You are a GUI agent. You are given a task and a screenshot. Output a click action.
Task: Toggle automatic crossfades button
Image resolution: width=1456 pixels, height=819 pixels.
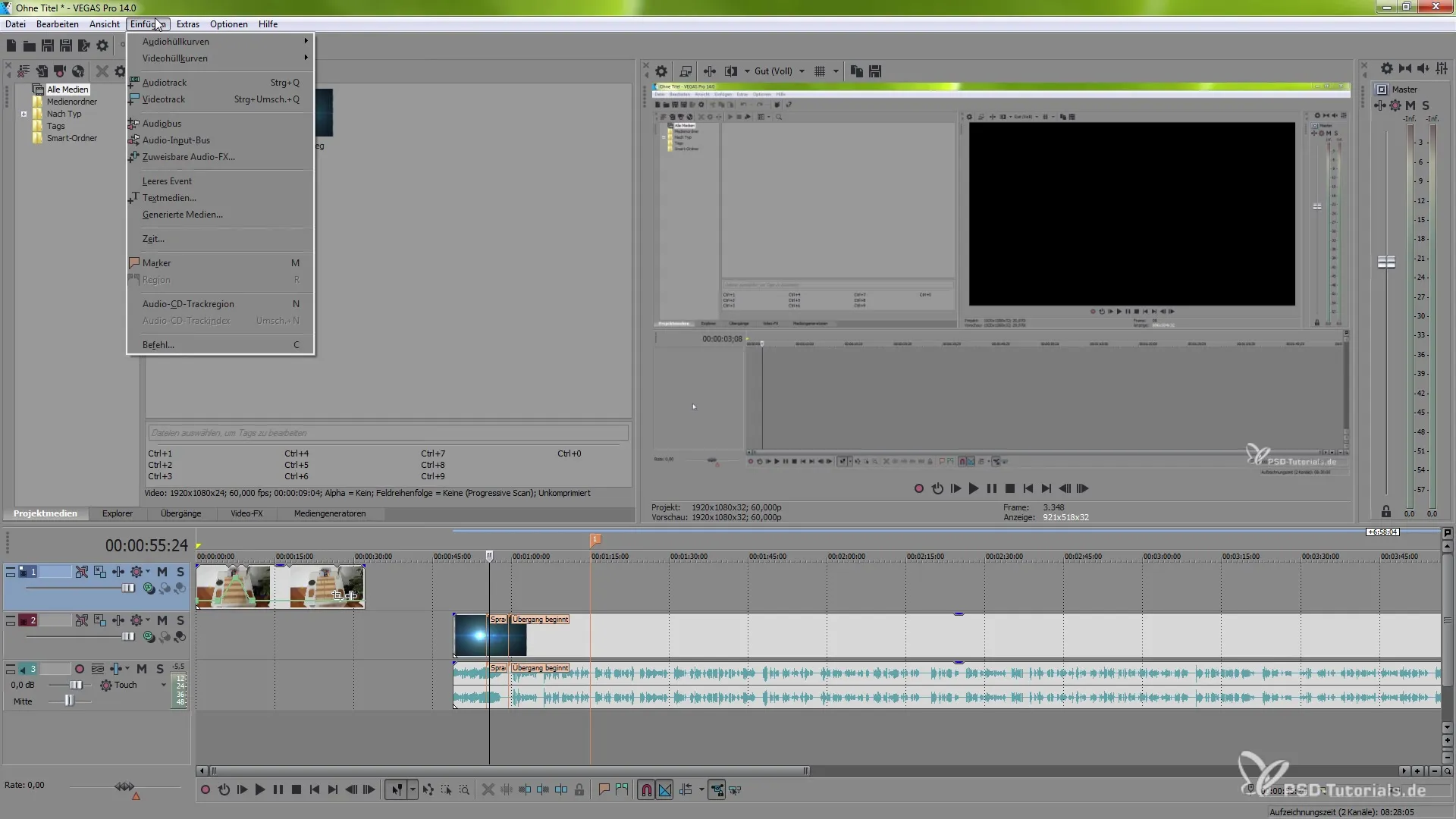click(665, 790)
